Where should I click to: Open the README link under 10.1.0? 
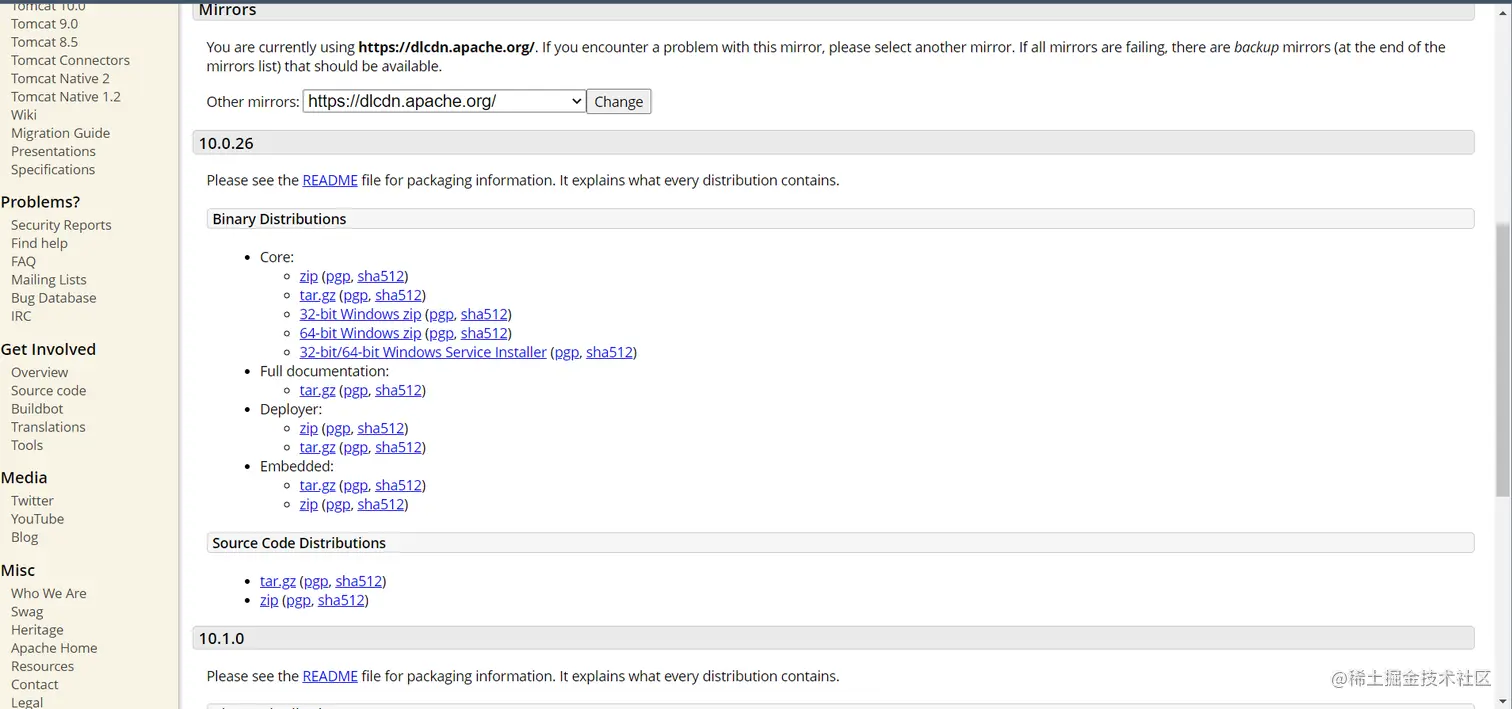pos(330,676)
